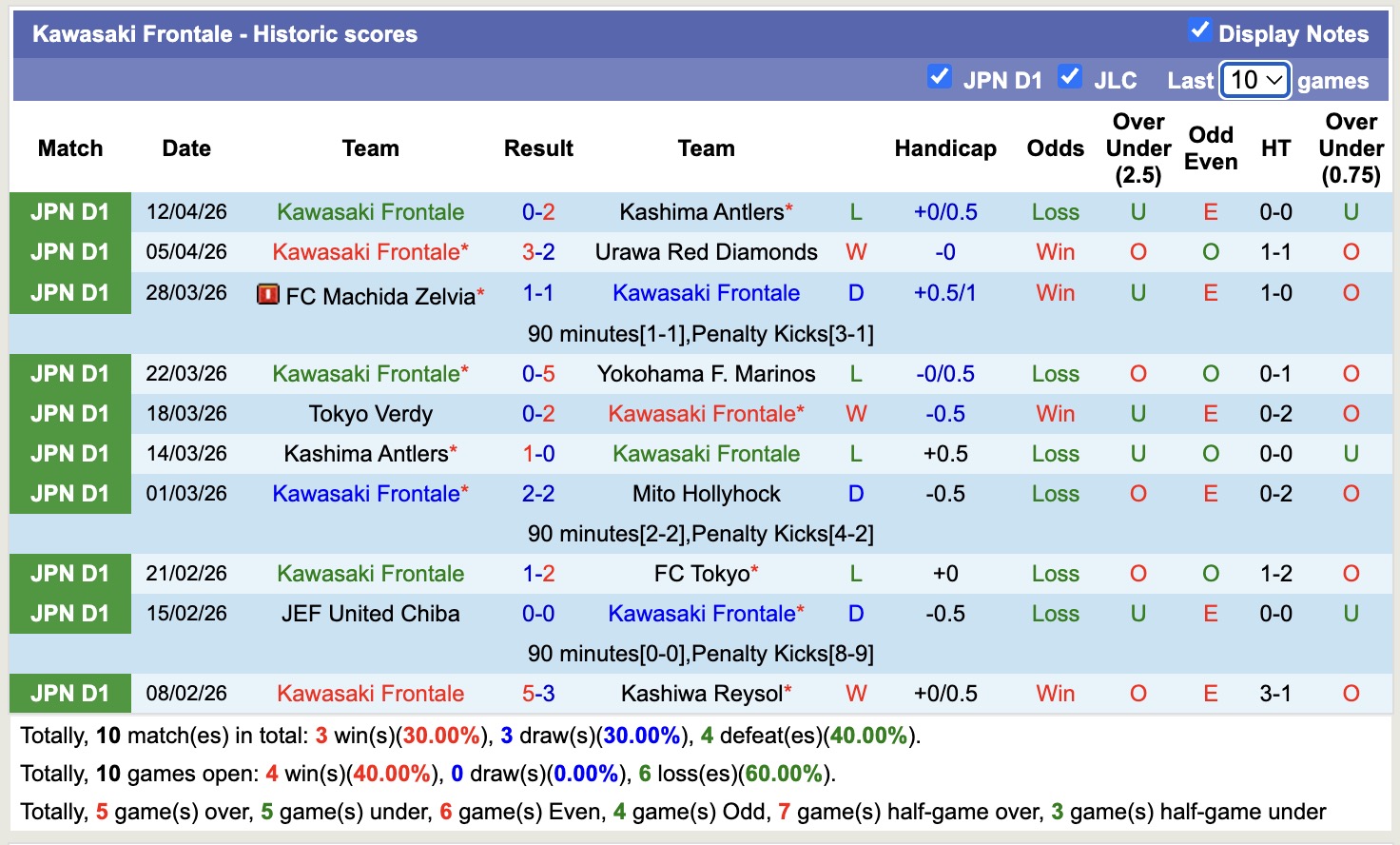
Task: Open Yokohama F. Marinos team page
Action: click(x=707, y=373)
